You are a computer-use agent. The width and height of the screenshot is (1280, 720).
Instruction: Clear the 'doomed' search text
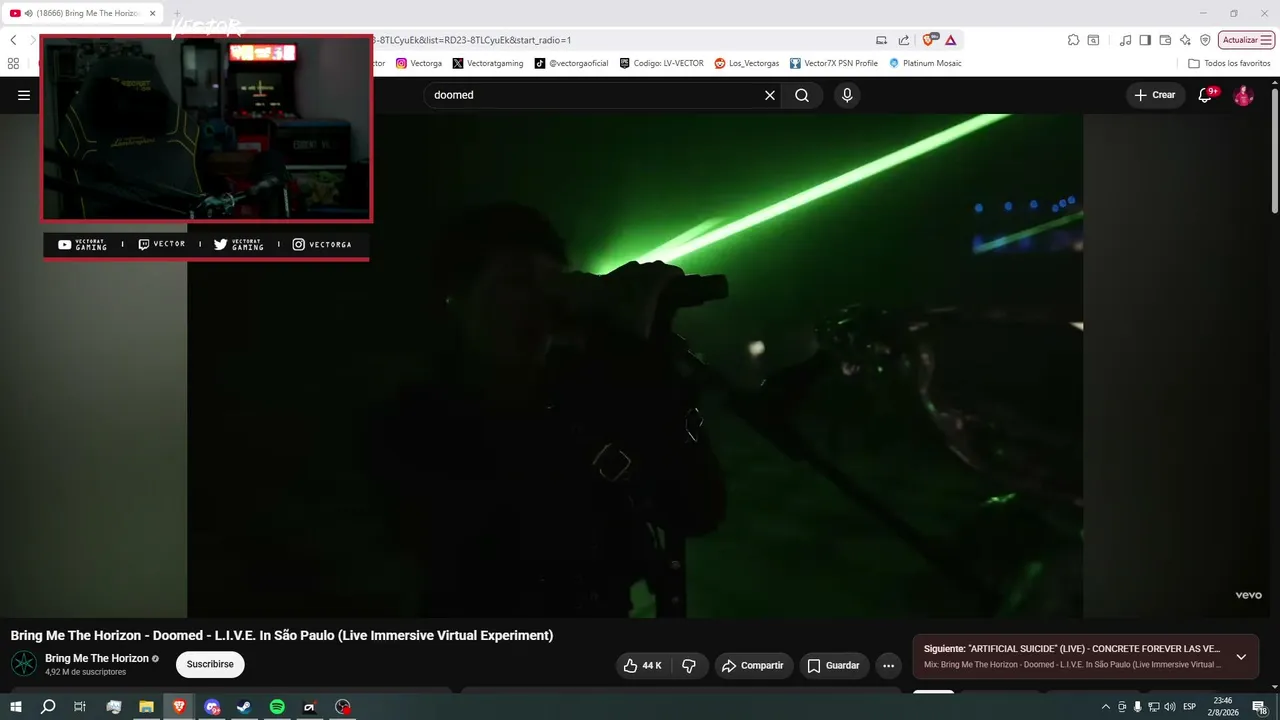(x=770, y=95)
